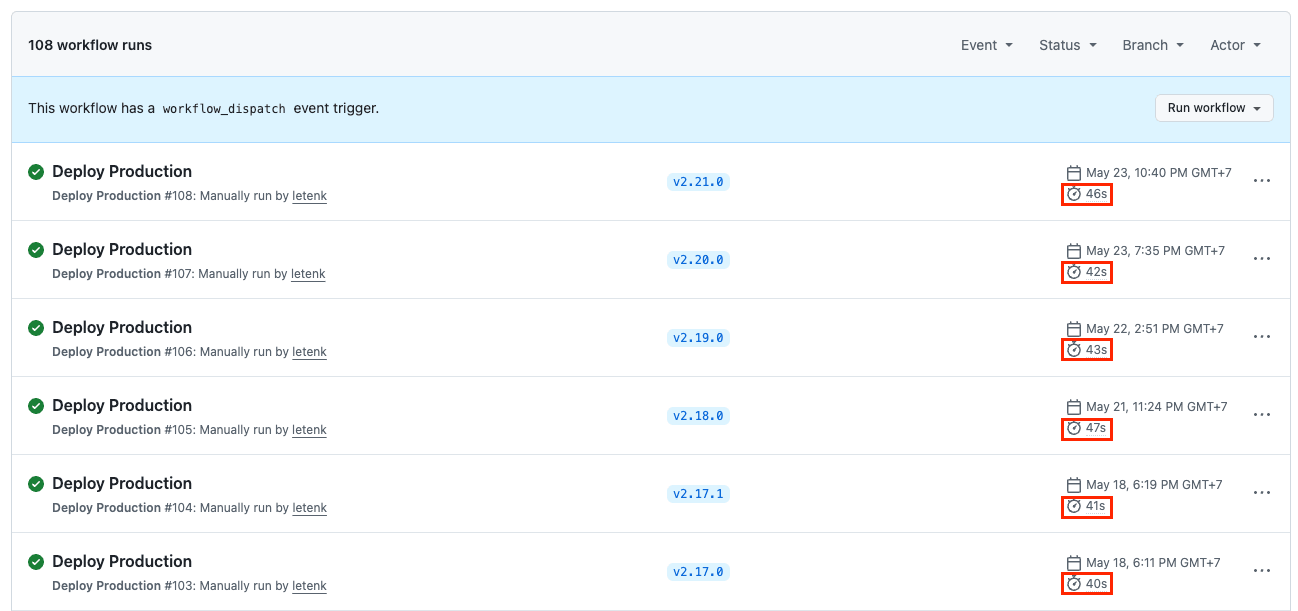Image resolution: width=1298 pixels, height=611 pixels.
Task: Click the green success check for run #106
Action: pos(36,328)
